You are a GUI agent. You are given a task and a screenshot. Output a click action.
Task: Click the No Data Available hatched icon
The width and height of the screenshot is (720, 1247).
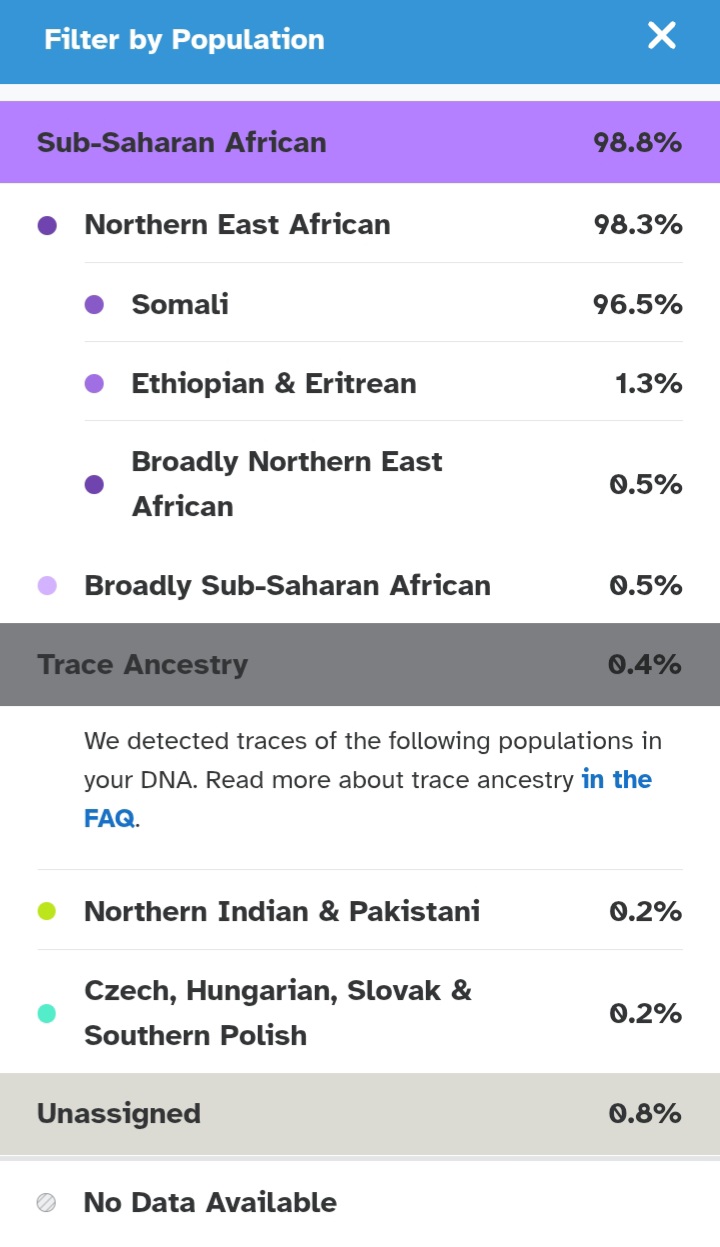47,1203
